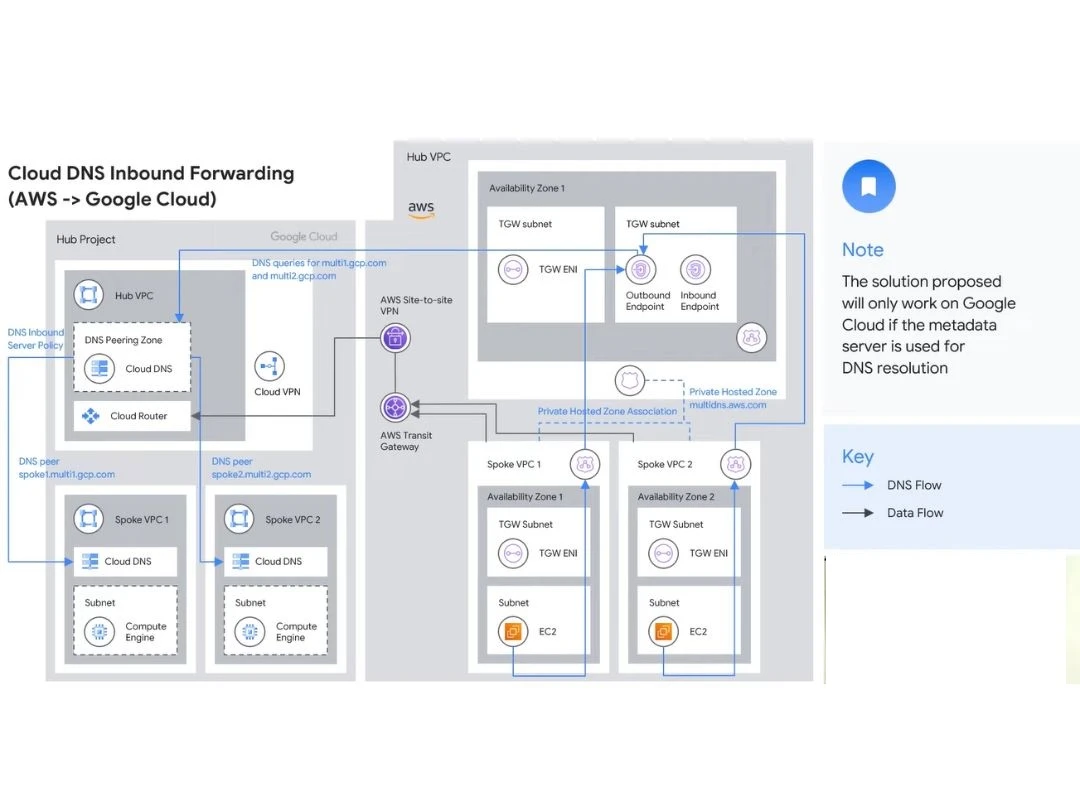
Task: Click the AWS logo
Action: click(x=421, y=209)
